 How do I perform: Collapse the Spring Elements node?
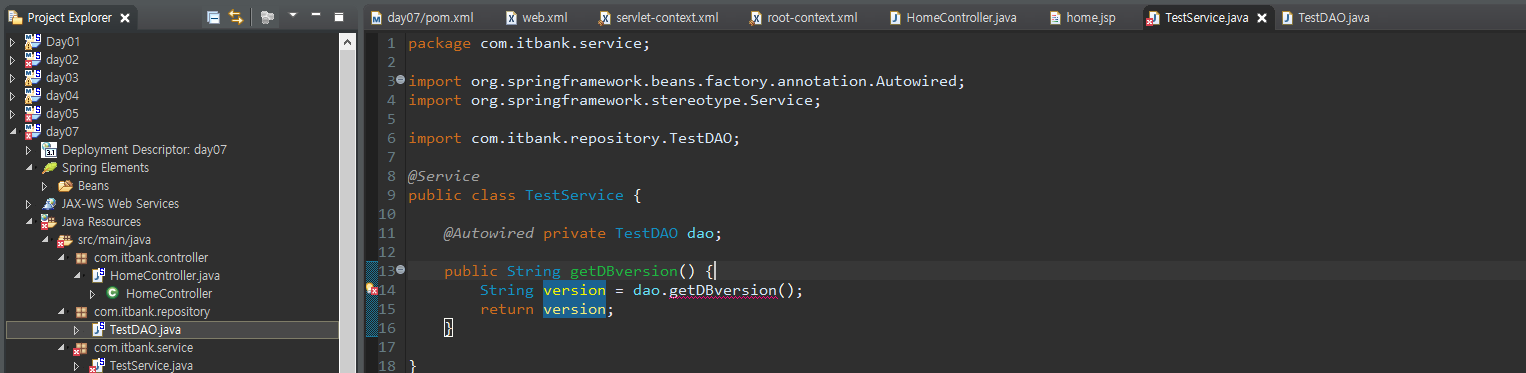(x=29, y=168)
